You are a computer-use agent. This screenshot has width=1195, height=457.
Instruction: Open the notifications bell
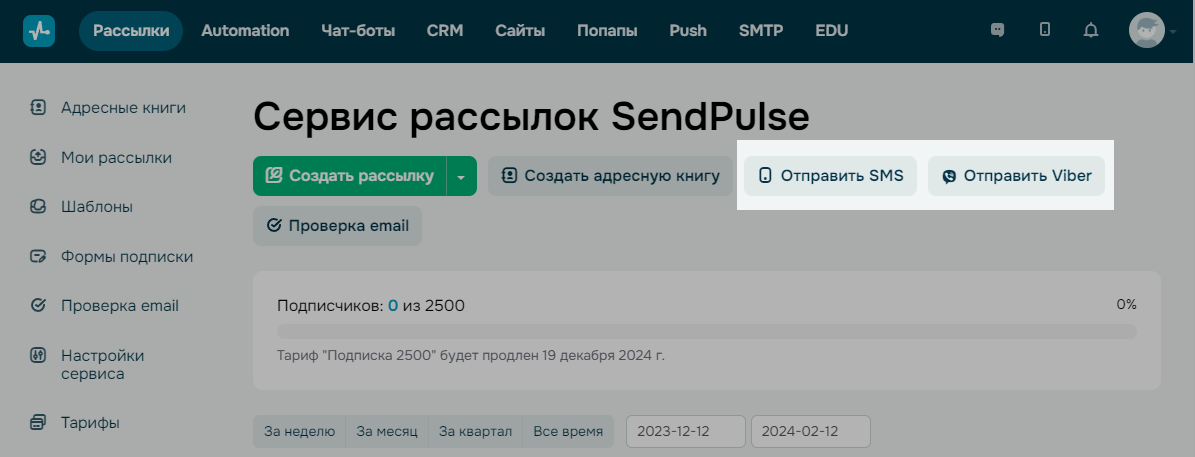pyautogui.click(x=1091, y=30)
